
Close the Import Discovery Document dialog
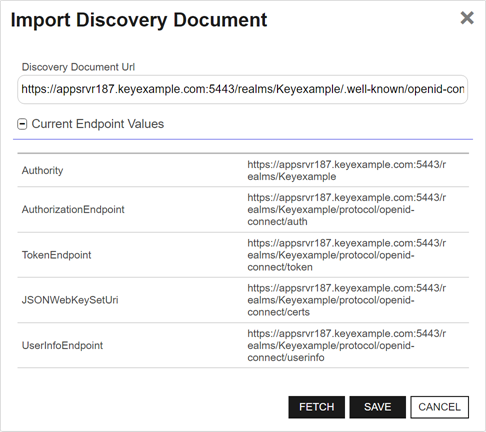(467, 18)
